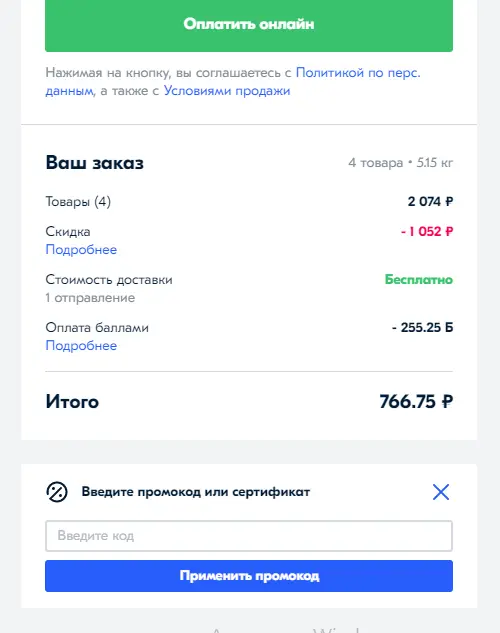Click the green Бесплатно delivery label

[418, 279]
